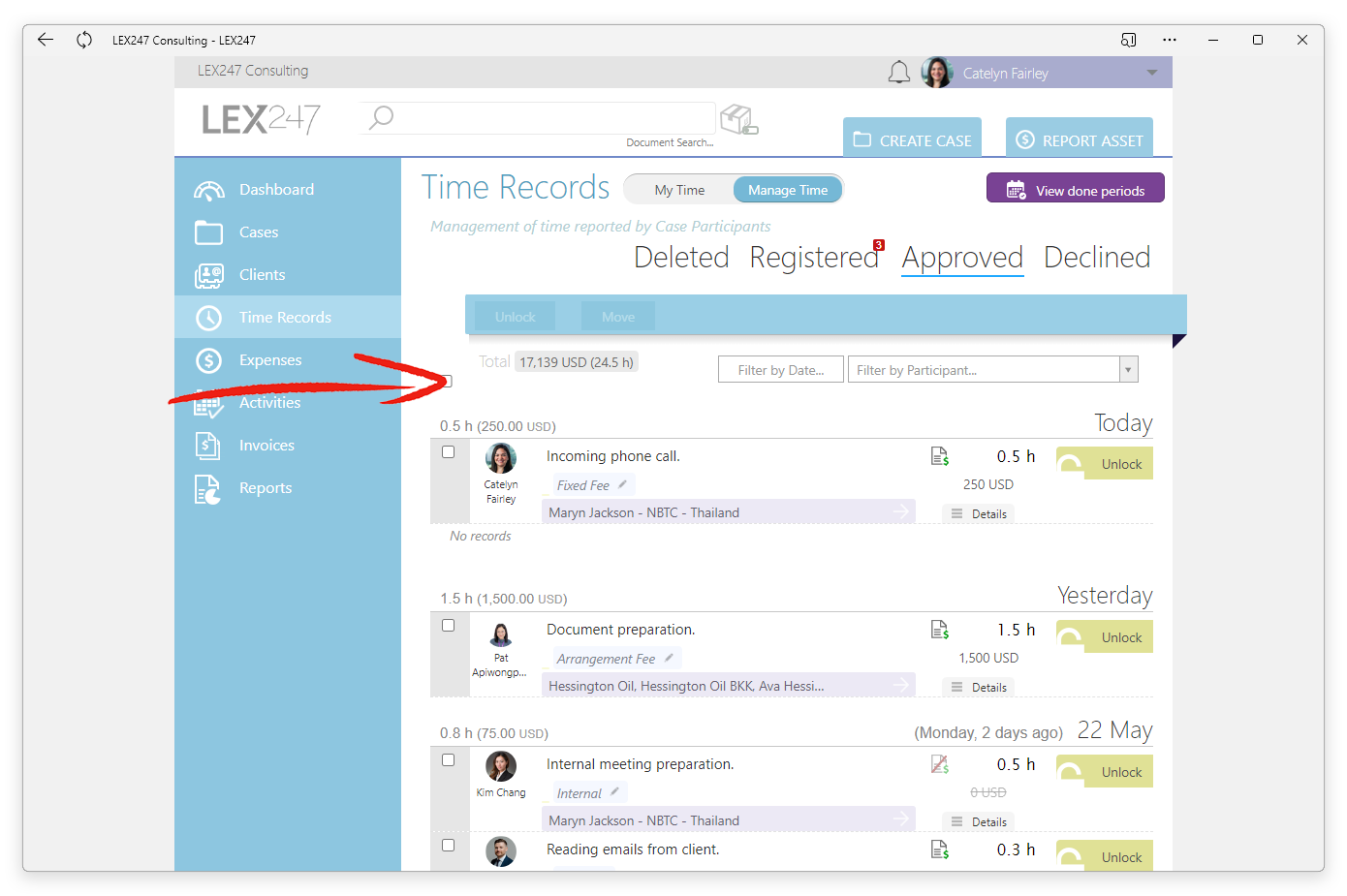Click the browser back arrow

(x=46, y=40)
